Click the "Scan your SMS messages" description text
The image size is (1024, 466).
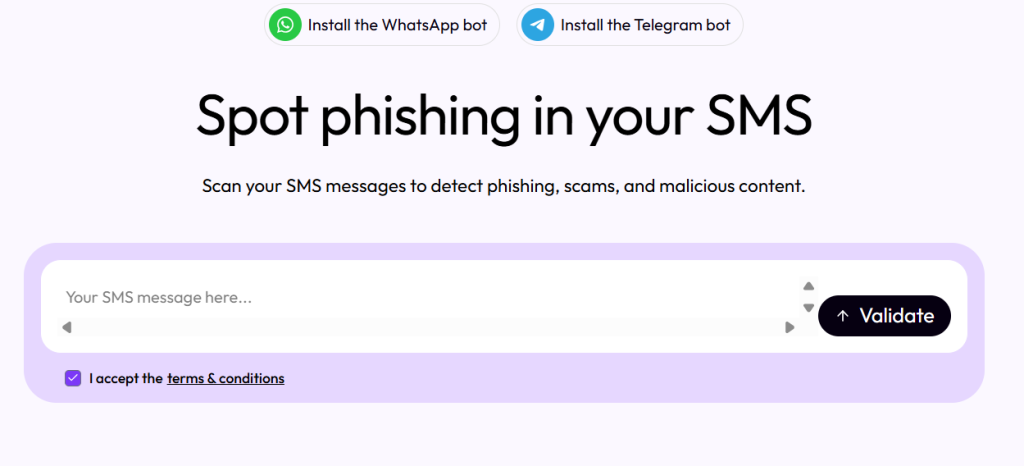503,186
